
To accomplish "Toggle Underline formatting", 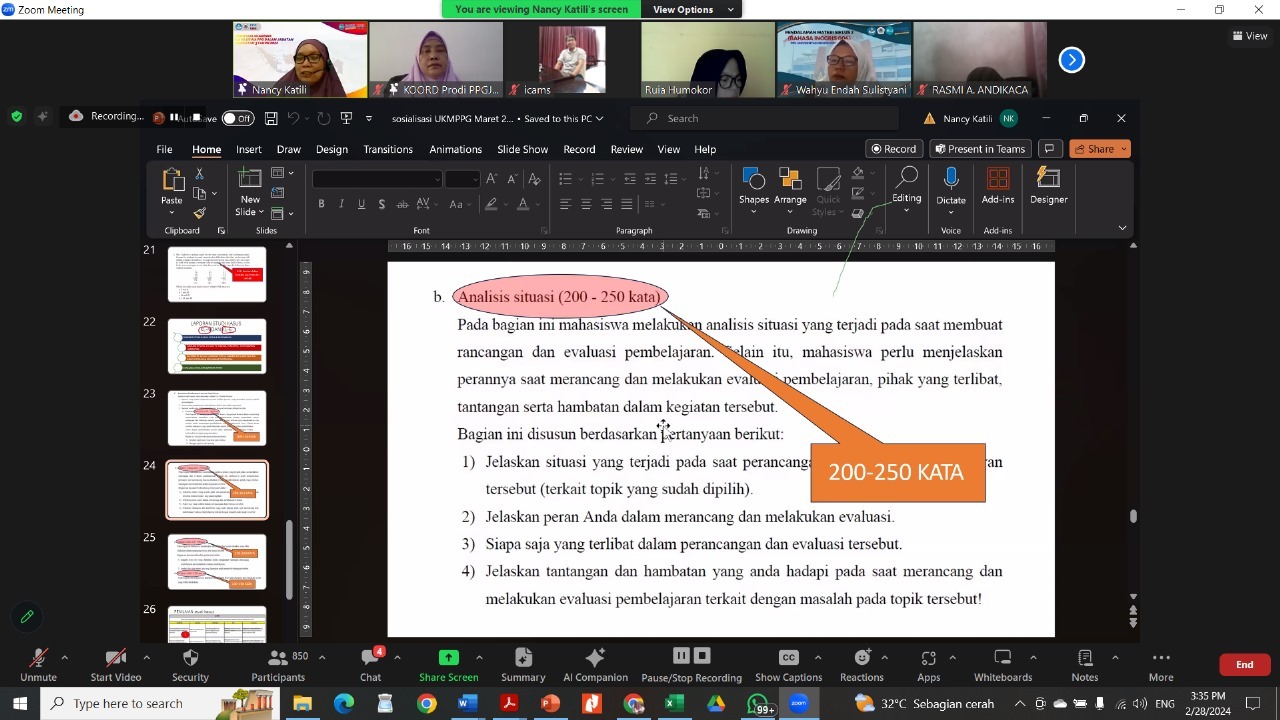I will click(361, 204).
